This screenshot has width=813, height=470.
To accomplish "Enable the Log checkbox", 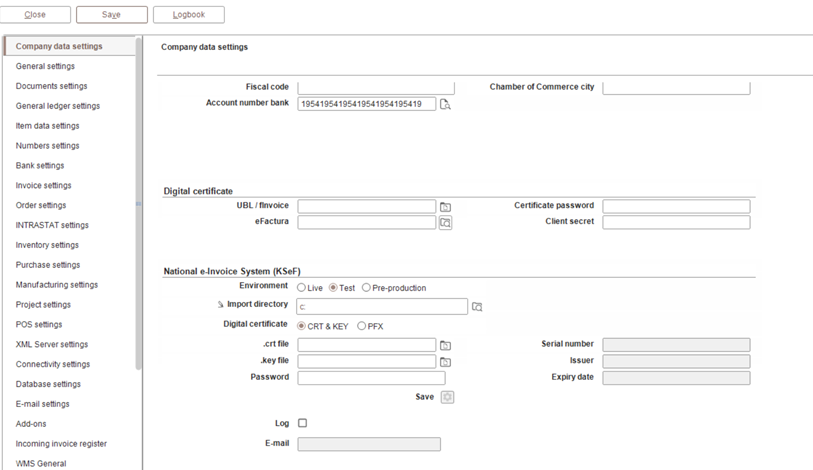I will [x=303, y=423].
